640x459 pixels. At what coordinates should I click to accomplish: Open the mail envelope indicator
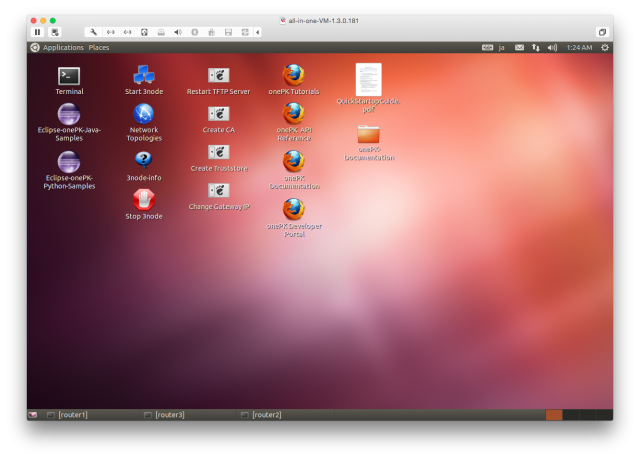click(519, 48)
